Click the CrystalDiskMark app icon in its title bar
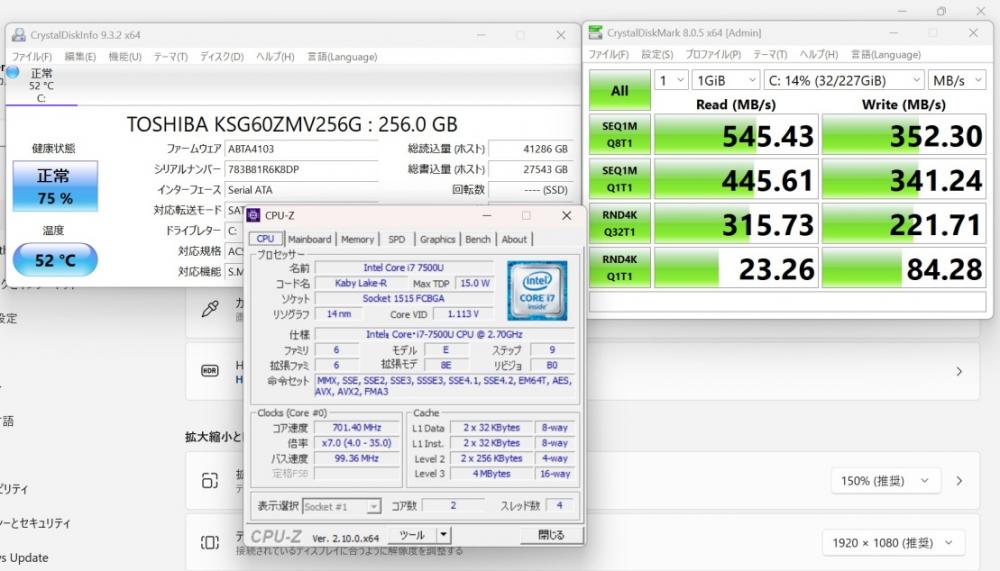This screenshot has height=571, width=1000. (x=596, y=33)
